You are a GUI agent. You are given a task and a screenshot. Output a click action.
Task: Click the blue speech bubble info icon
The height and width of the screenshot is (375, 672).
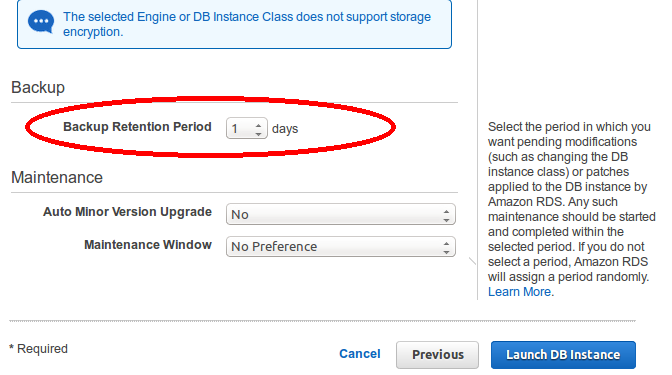[x=41, y=21]
